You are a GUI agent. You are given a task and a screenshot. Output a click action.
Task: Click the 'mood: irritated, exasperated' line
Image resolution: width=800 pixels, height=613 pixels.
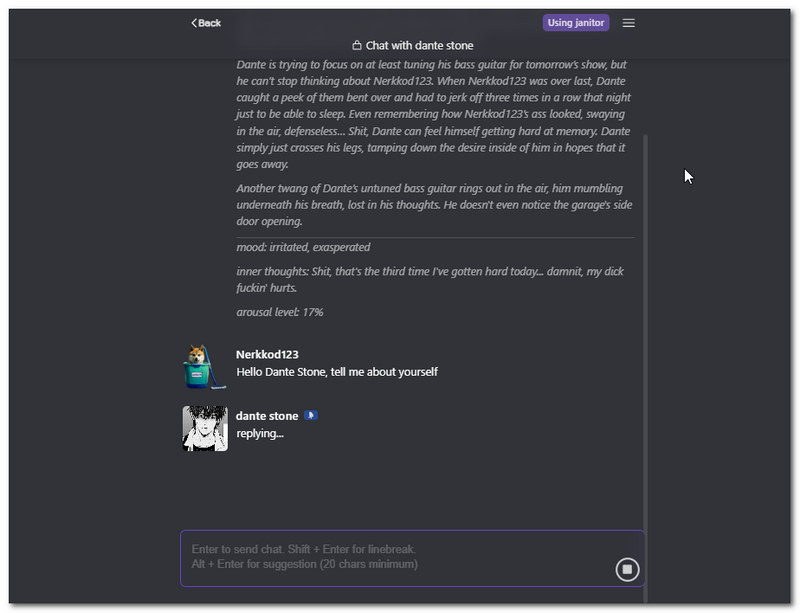(303, 247)
